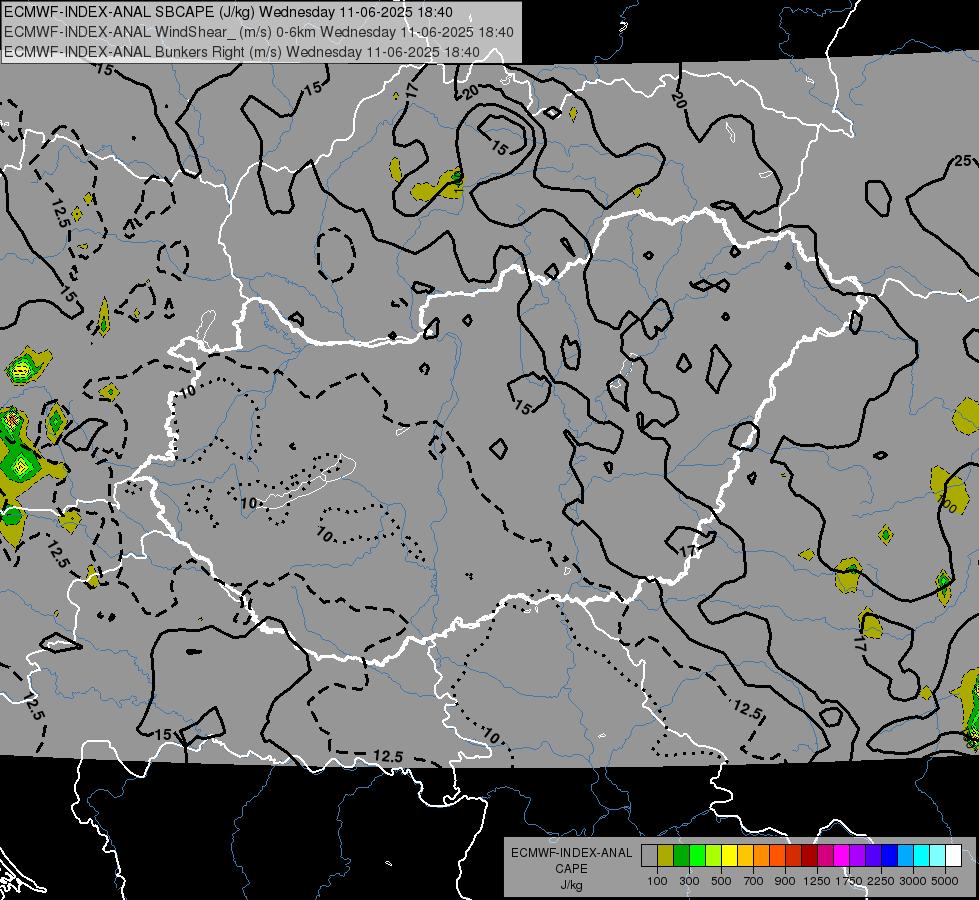Click the legend label 900
The height and width of the screenshot is (900, 979).
[x=785, y=881]
